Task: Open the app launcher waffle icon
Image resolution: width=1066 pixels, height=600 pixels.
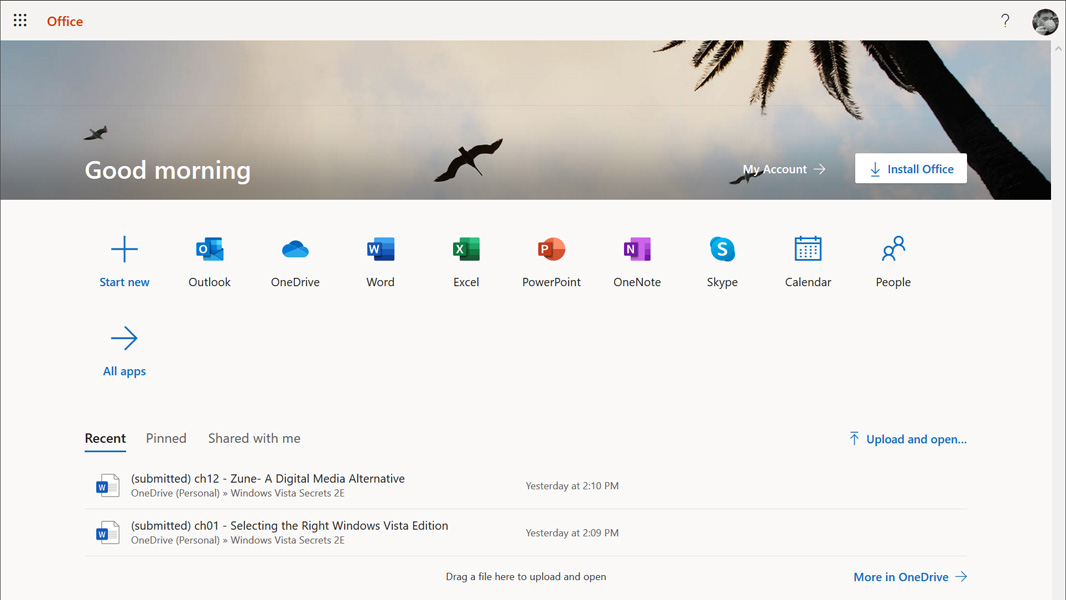Action: pyautogui.click(x=20, y=20)
